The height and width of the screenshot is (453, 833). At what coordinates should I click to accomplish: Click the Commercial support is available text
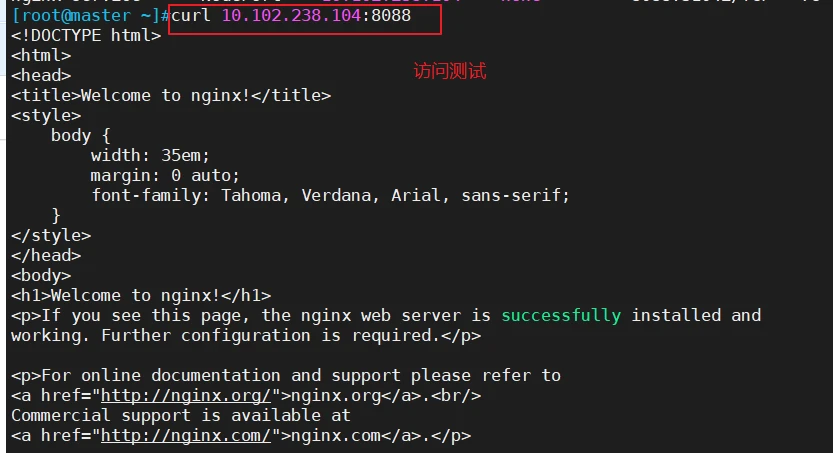(x=181, y=415)
